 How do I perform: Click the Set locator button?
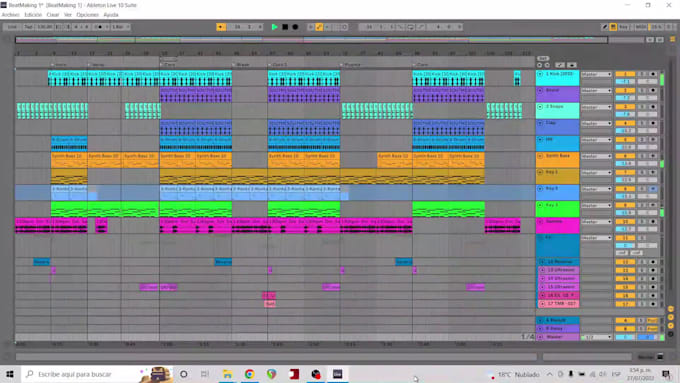pos(543,58)
